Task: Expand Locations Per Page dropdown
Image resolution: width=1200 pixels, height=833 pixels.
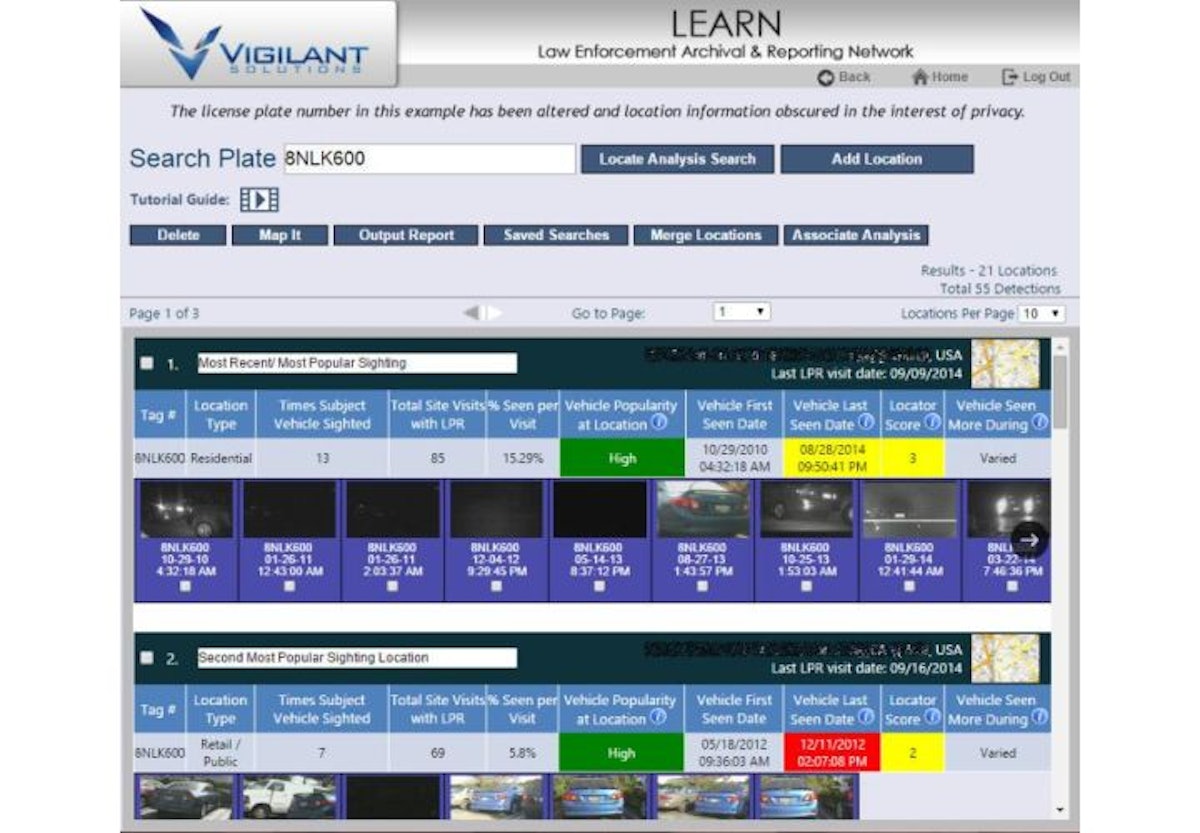Action: pos(1041,314)
